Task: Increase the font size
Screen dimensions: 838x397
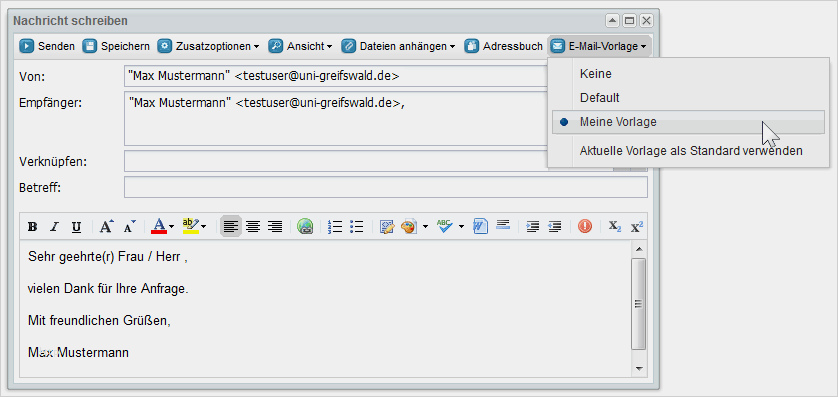Action: 106,227
